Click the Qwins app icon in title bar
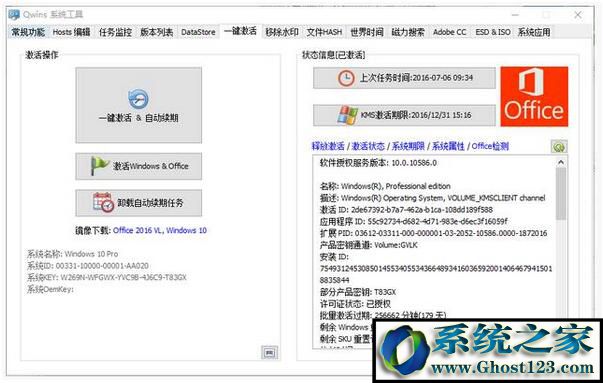 [x=14, y=15]
